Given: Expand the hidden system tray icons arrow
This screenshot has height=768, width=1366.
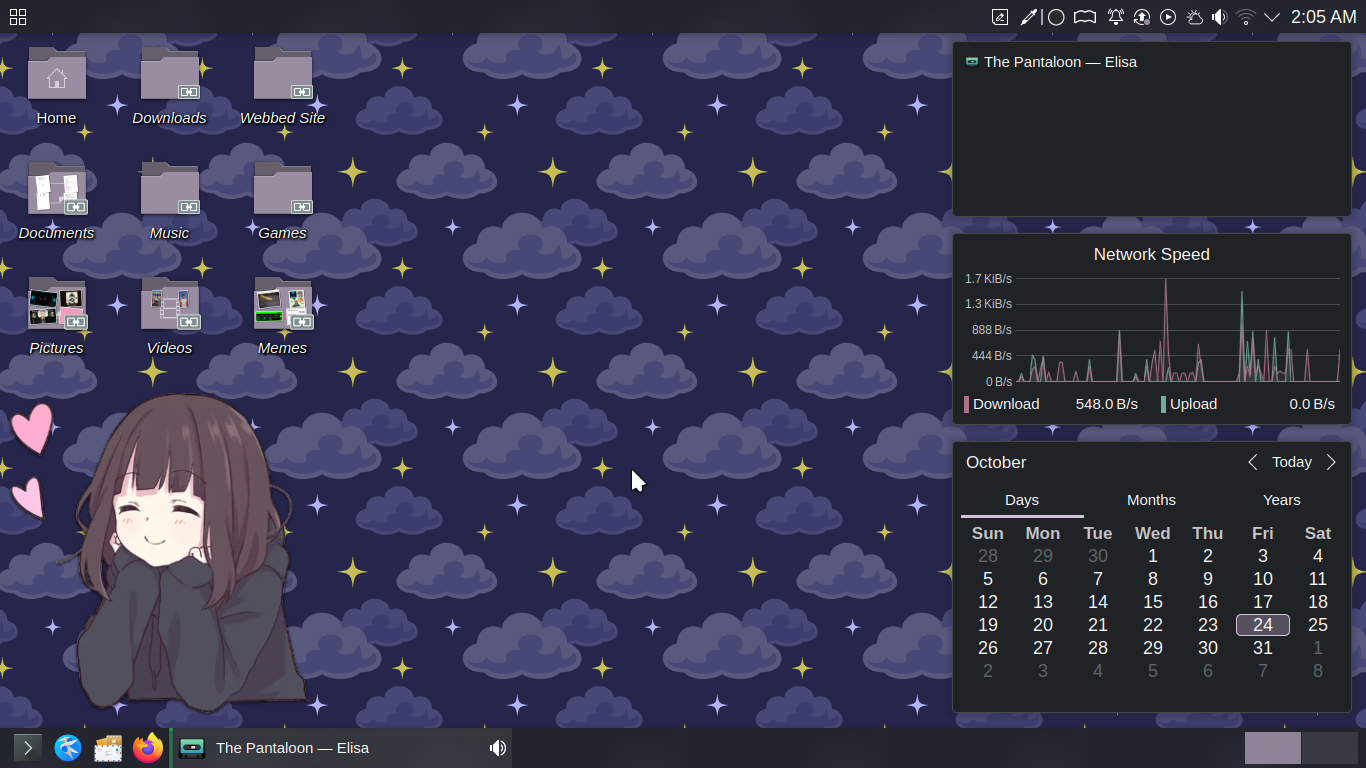Looking at the screenshot, I should [1272, 17].
